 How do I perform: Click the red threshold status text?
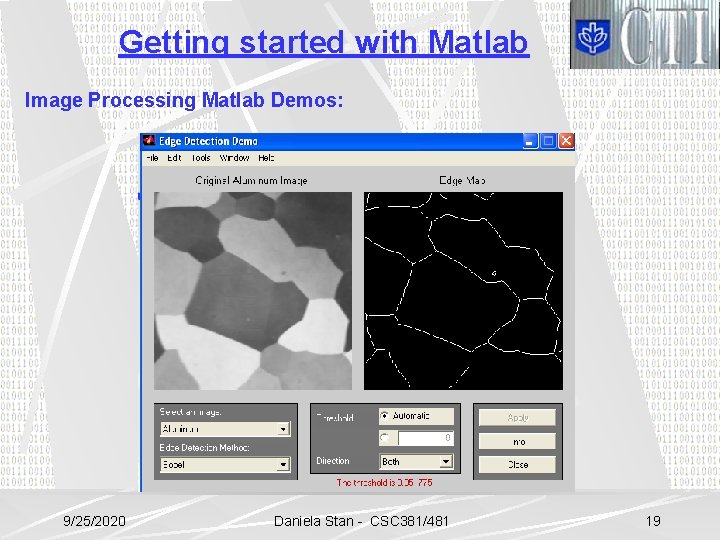tap(384, 483)
